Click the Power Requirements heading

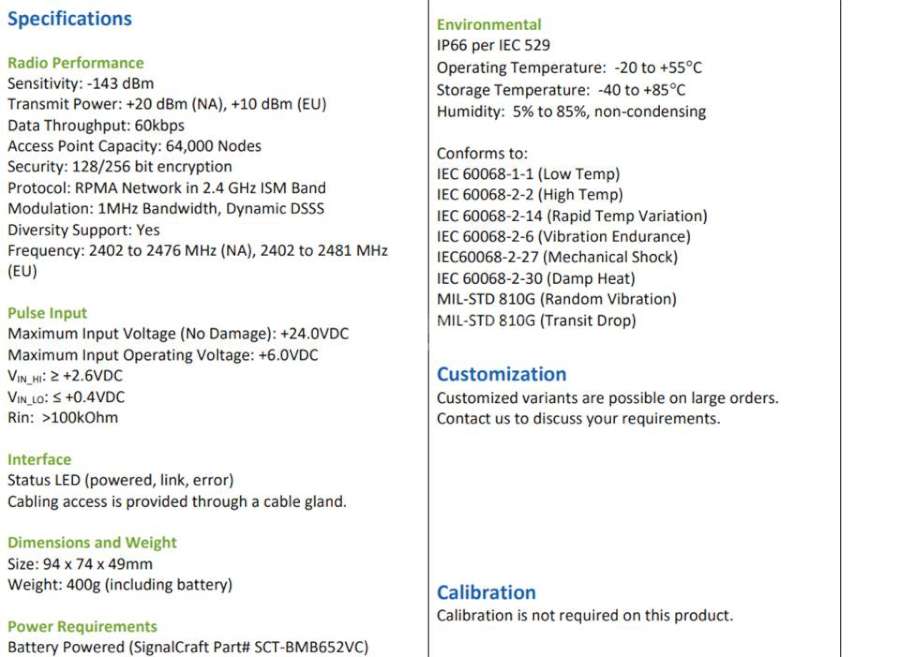[82, 627]
